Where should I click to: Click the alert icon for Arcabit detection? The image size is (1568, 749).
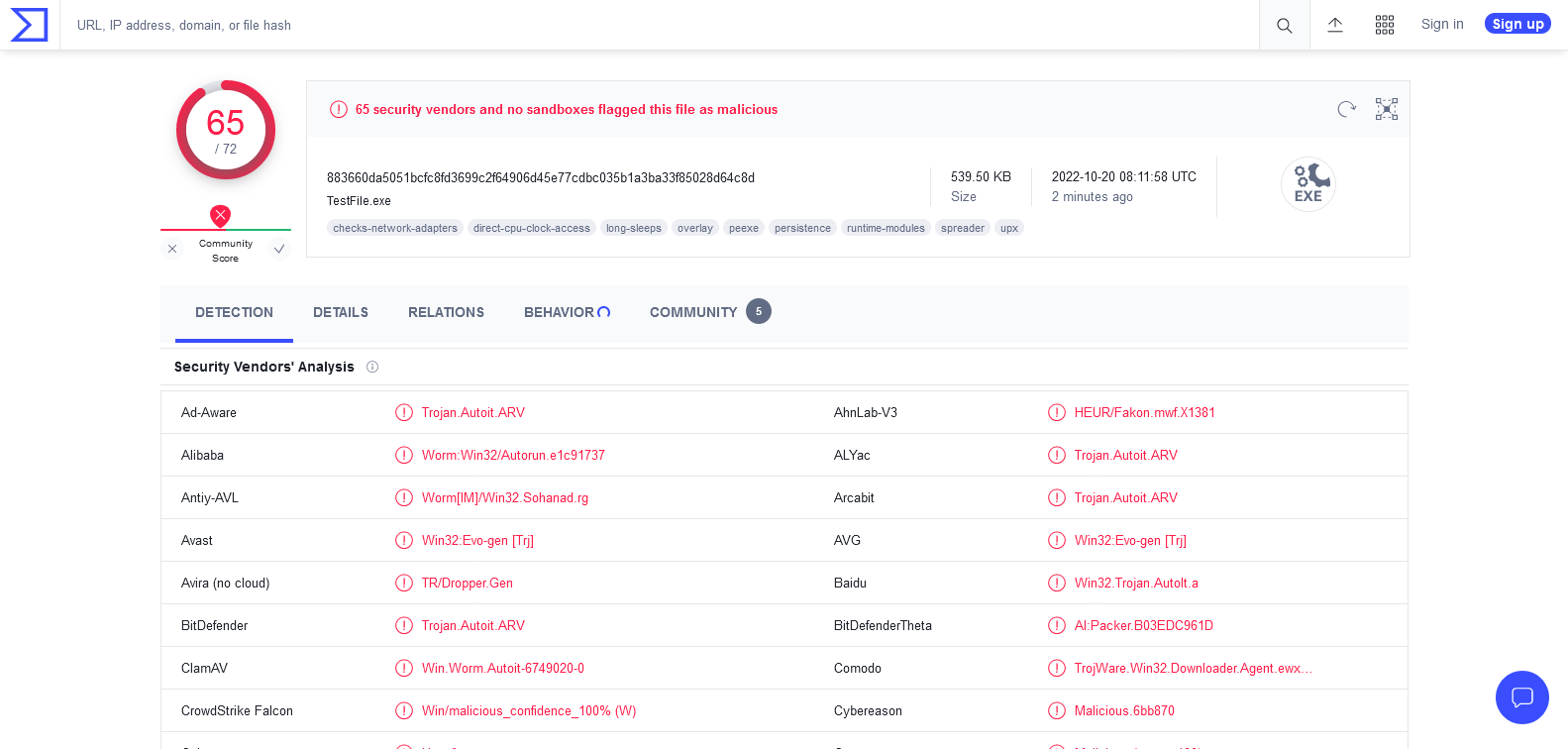point(1057,497)
